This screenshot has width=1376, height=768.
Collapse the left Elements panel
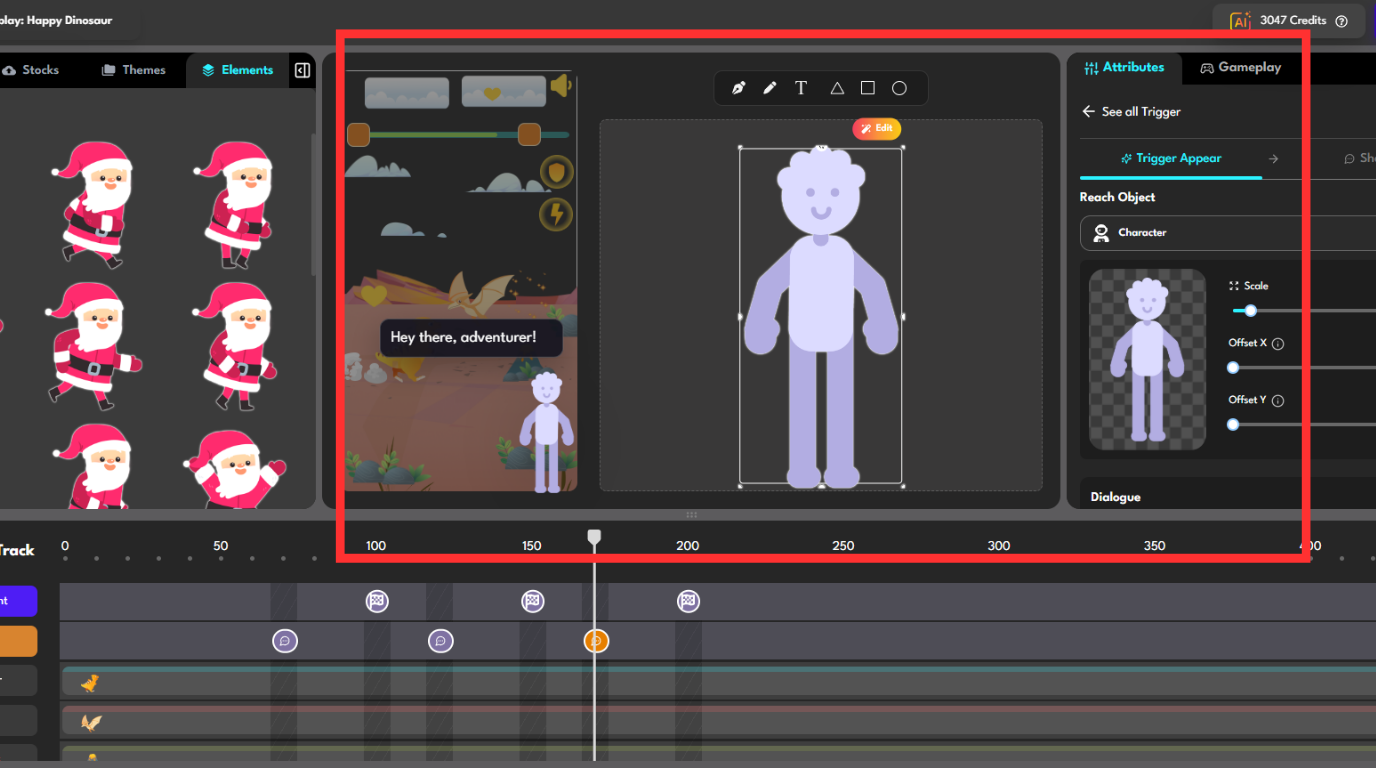coord(302,70)
